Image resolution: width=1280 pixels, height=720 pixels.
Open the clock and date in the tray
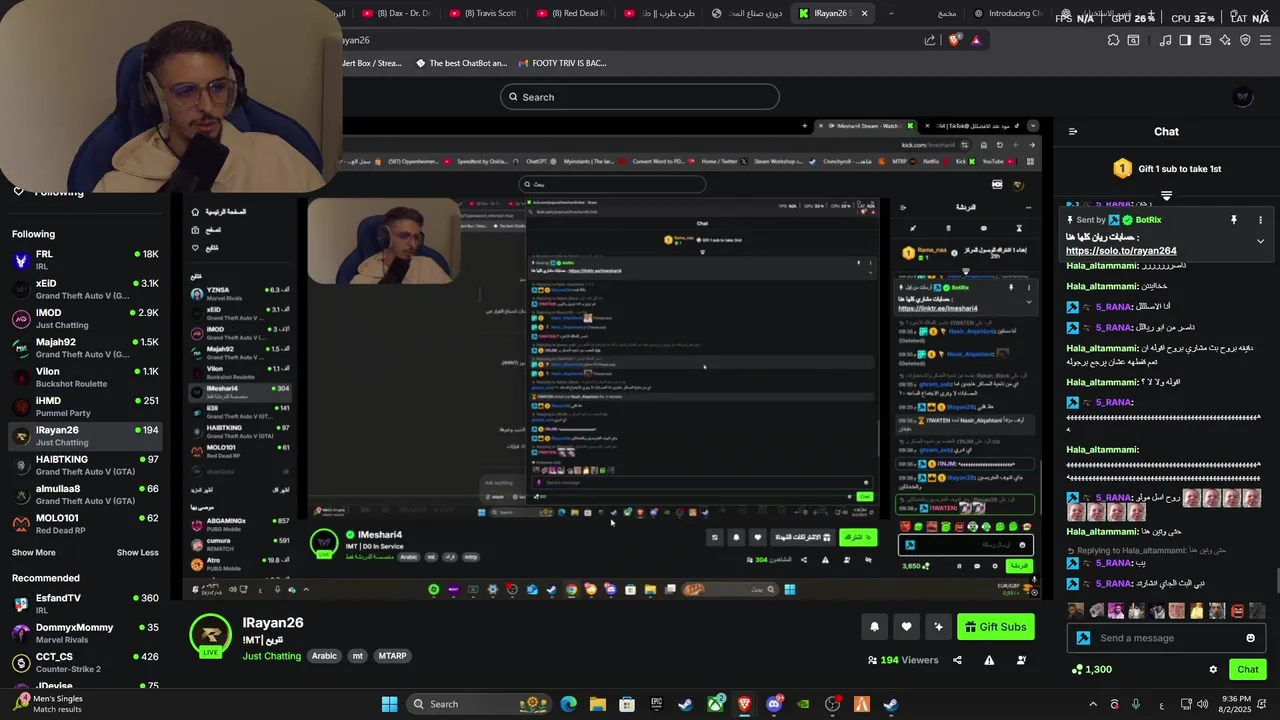coord(1236,704)
